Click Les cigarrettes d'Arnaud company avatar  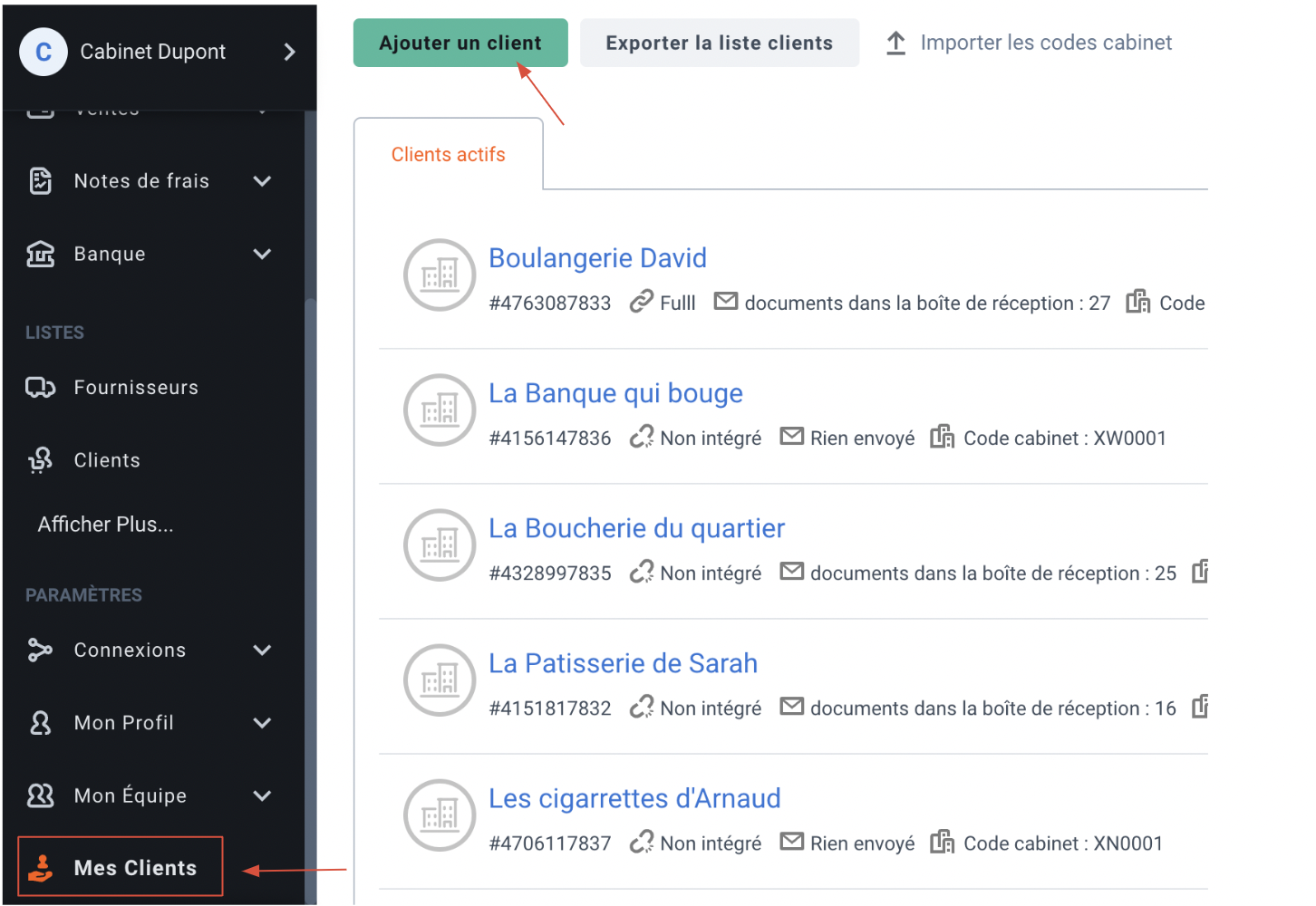click(x=440, y=815)
